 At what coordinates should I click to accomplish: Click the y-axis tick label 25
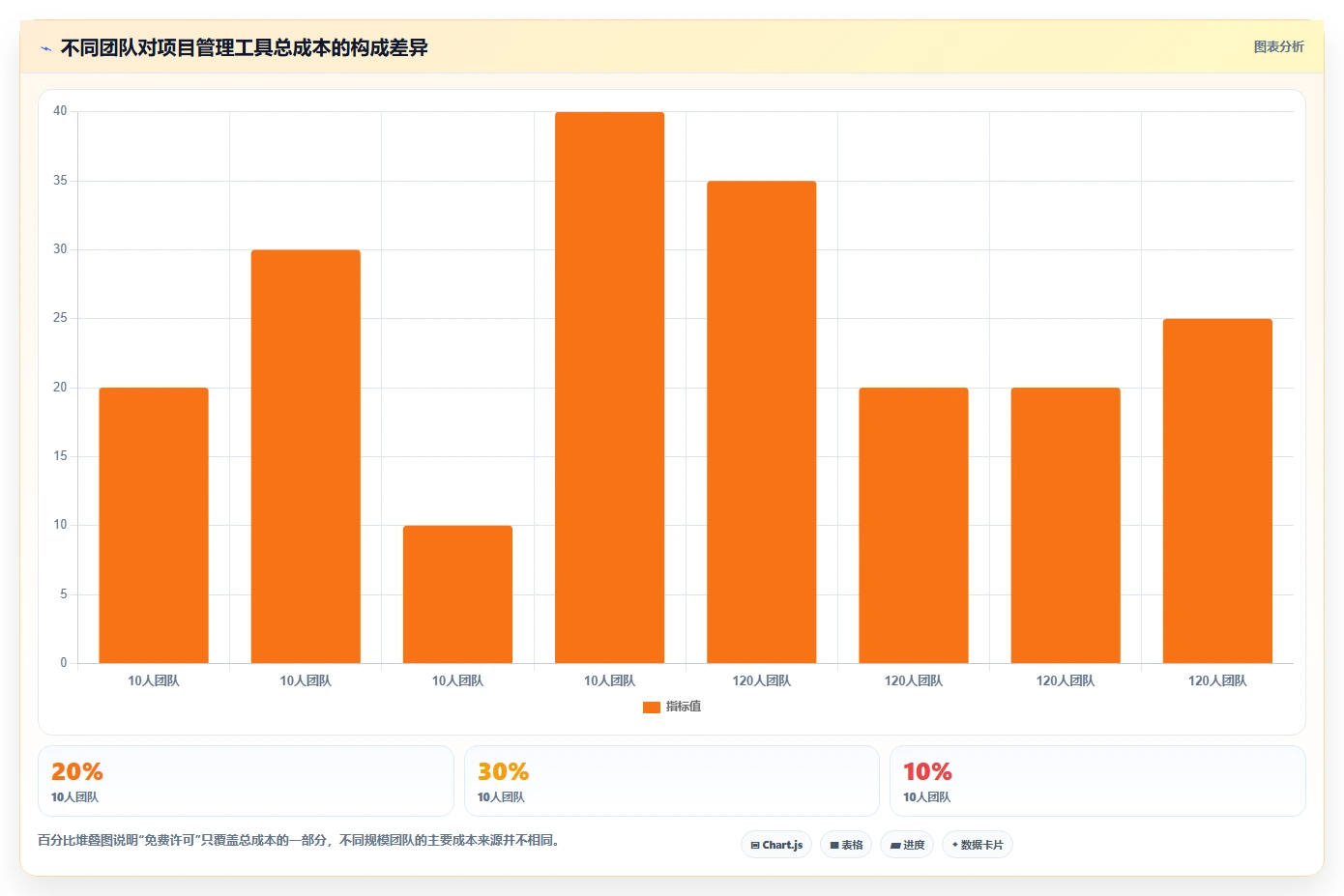pyautogui.click(x=60, y=318)
